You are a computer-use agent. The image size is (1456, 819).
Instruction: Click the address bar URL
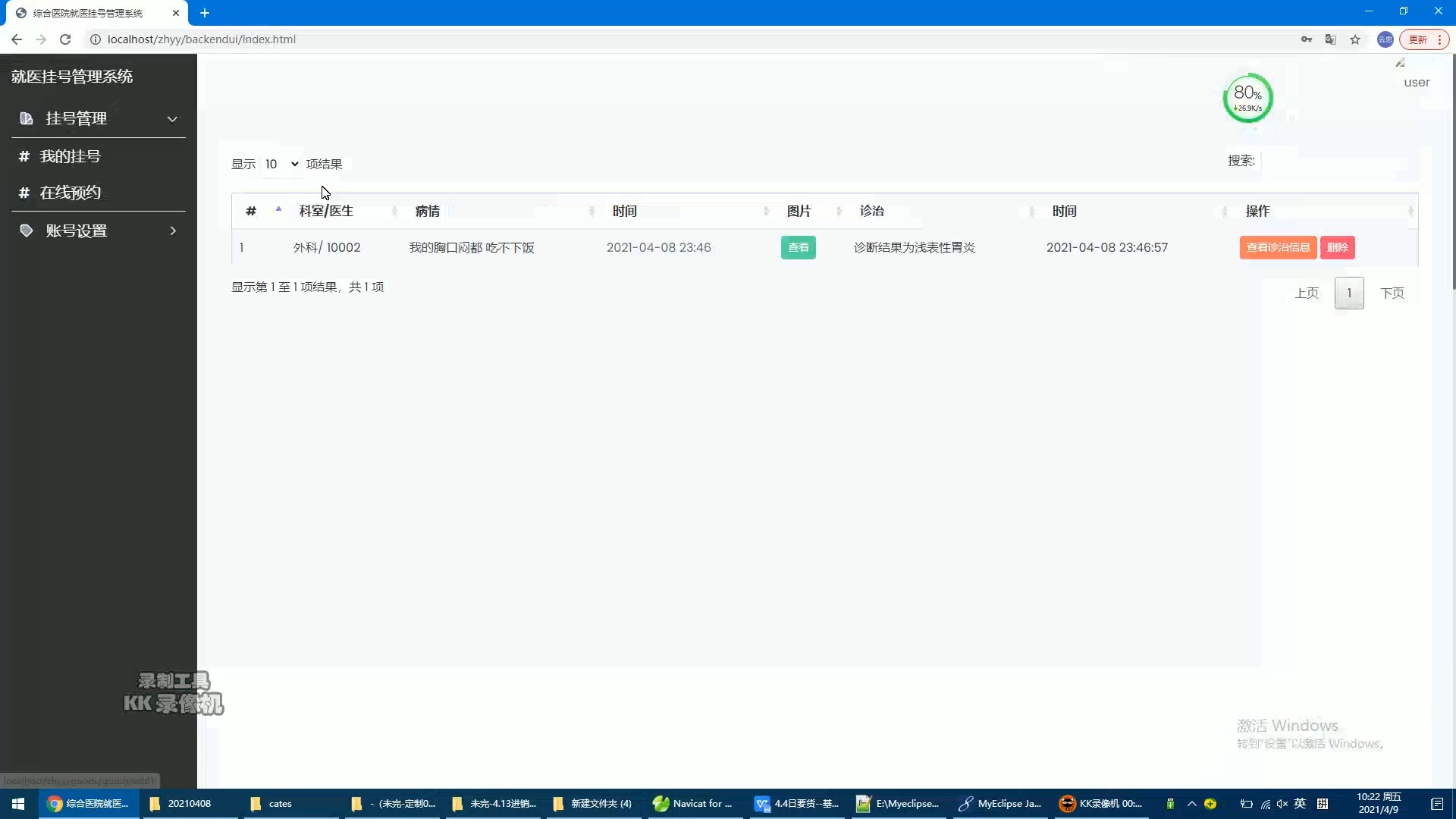tap(202, 39)
